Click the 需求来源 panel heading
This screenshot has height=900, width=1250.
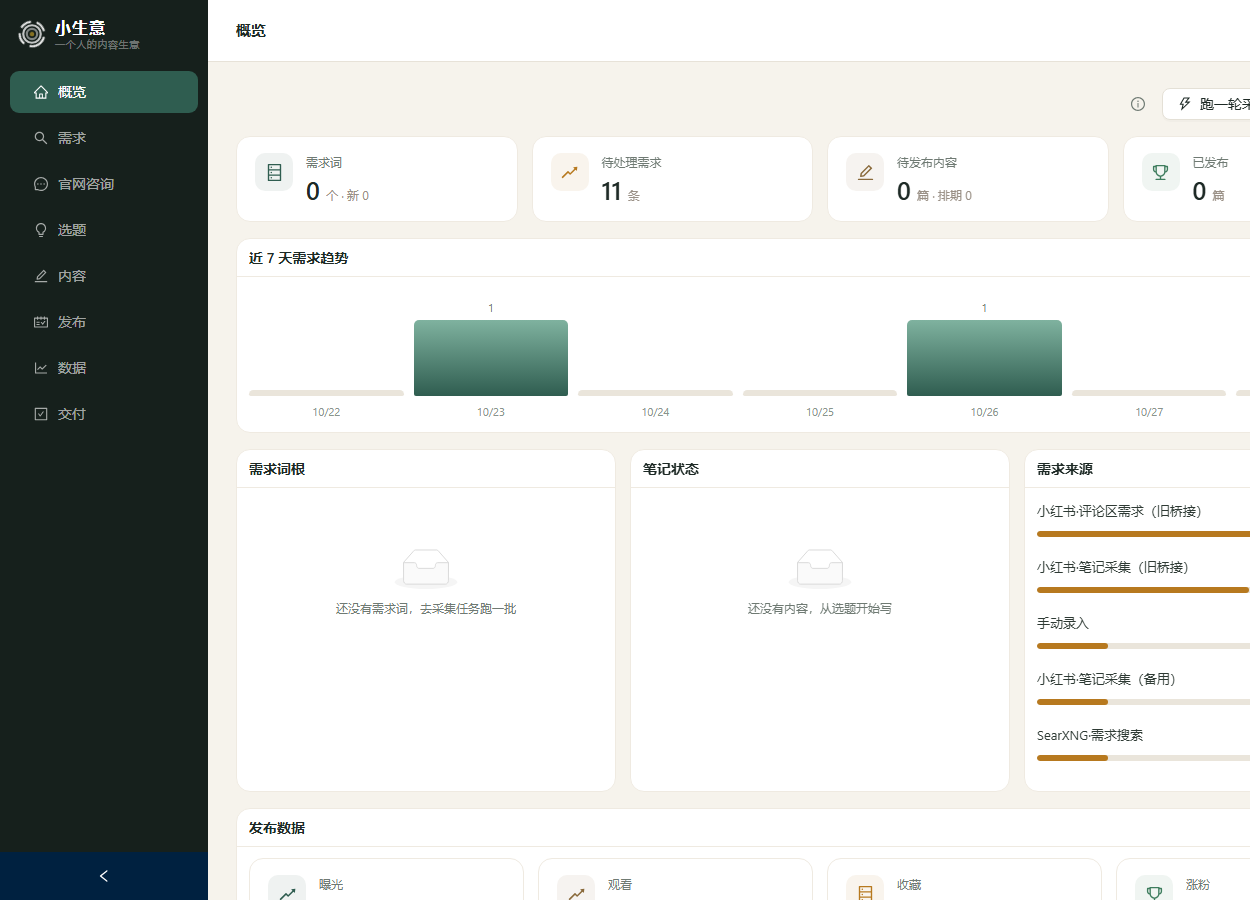point(1065,469)
